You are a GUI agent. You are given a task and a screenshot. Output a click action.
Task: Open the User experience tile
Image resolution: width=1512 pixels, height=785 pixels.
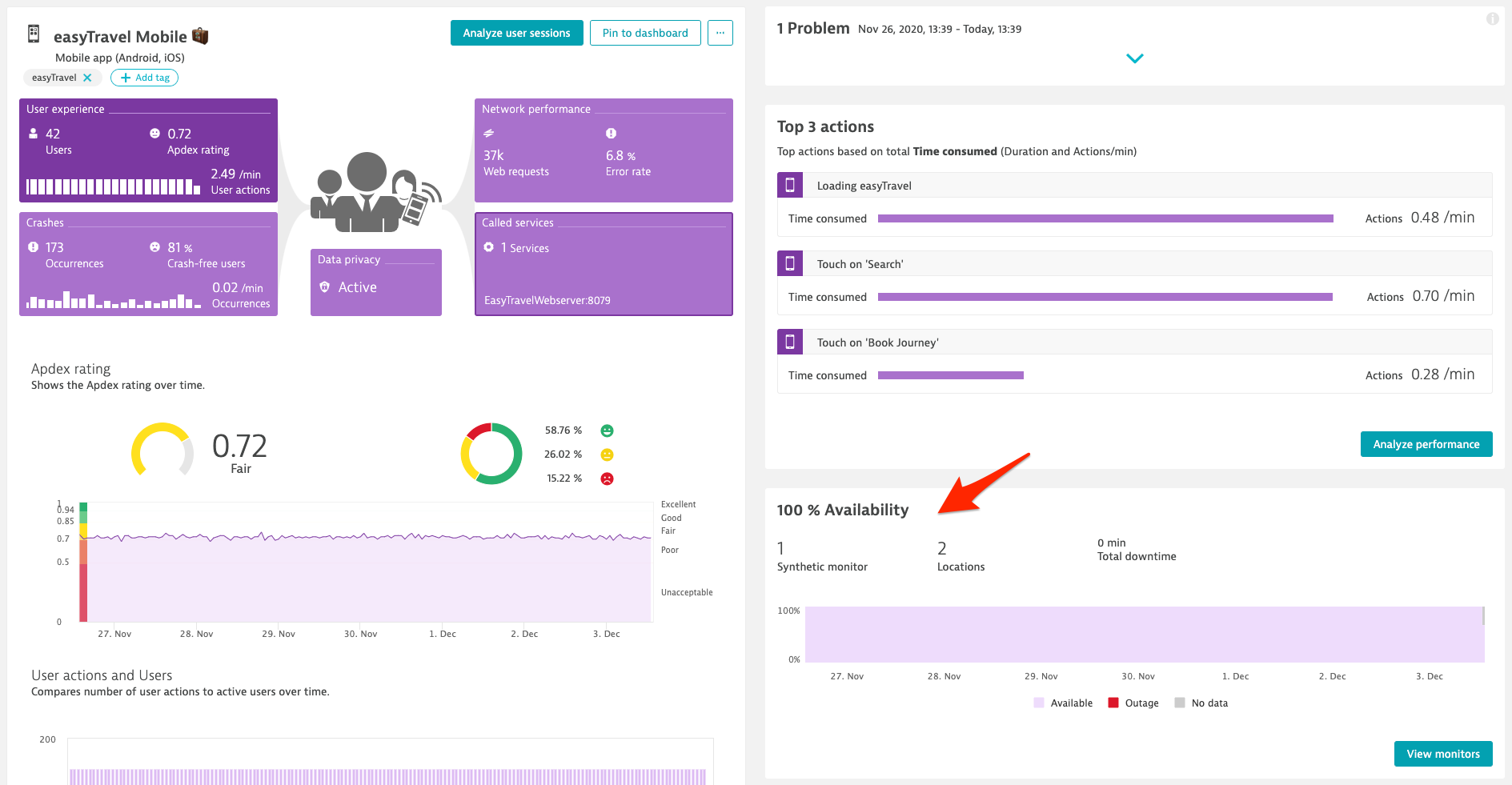click(148, 150)
